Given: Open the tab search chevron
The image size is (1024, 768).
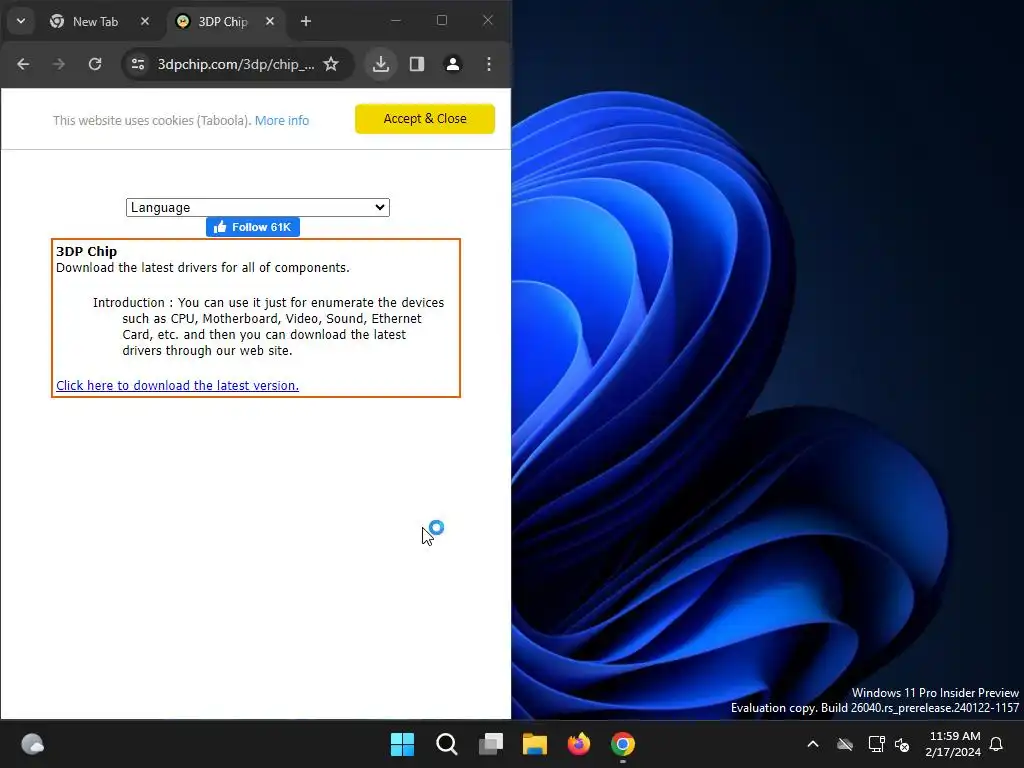Looking at the screenshot, I should (21, 21).
